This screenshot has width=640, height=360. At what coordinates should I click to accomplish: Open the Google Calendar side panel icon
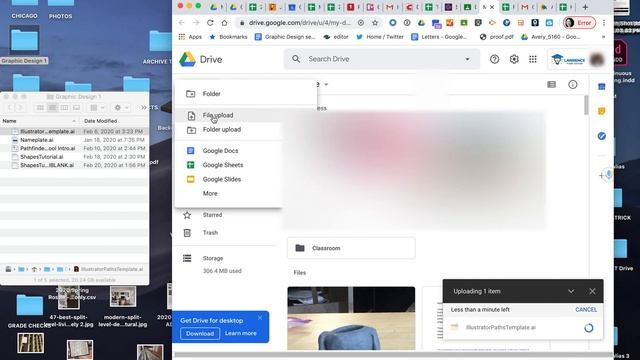click(x=602, y=87)
